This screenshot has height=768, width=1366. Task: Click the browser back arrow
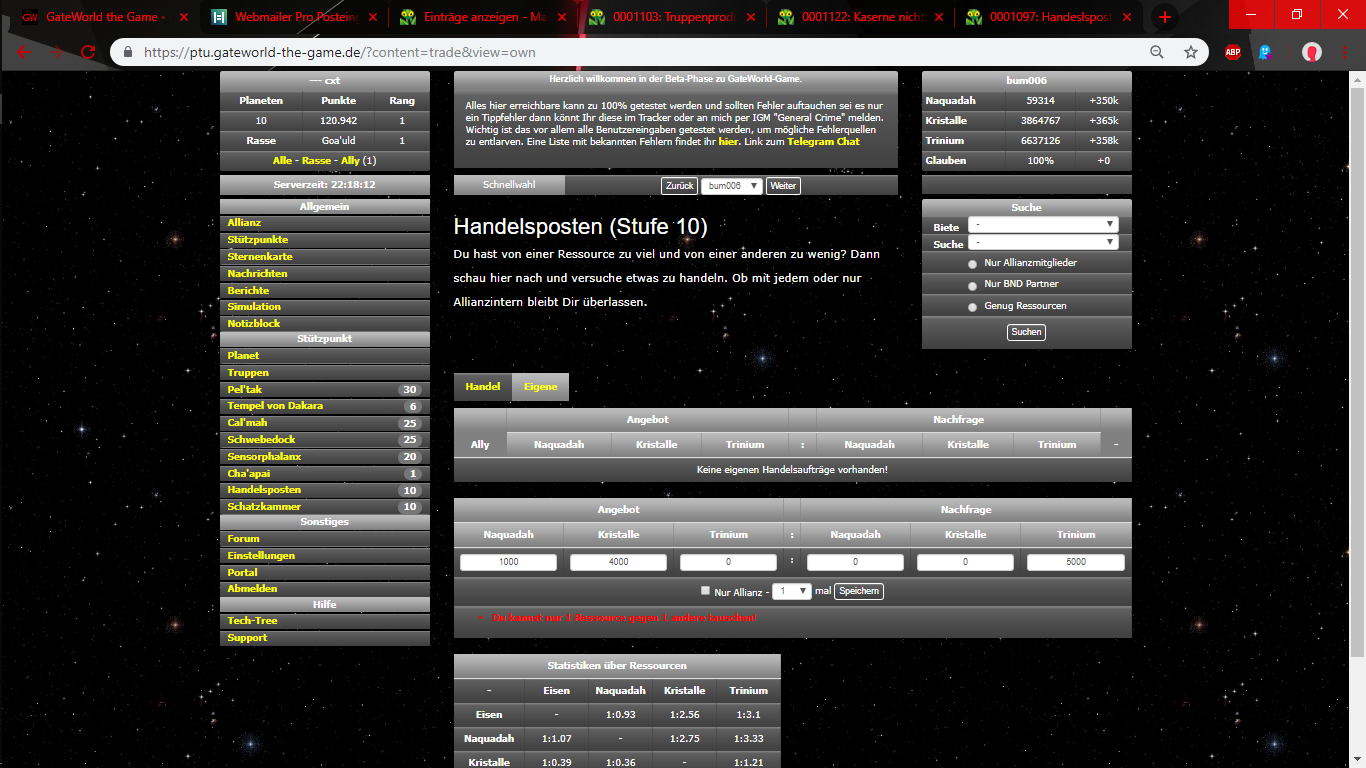tap(24, 52)
